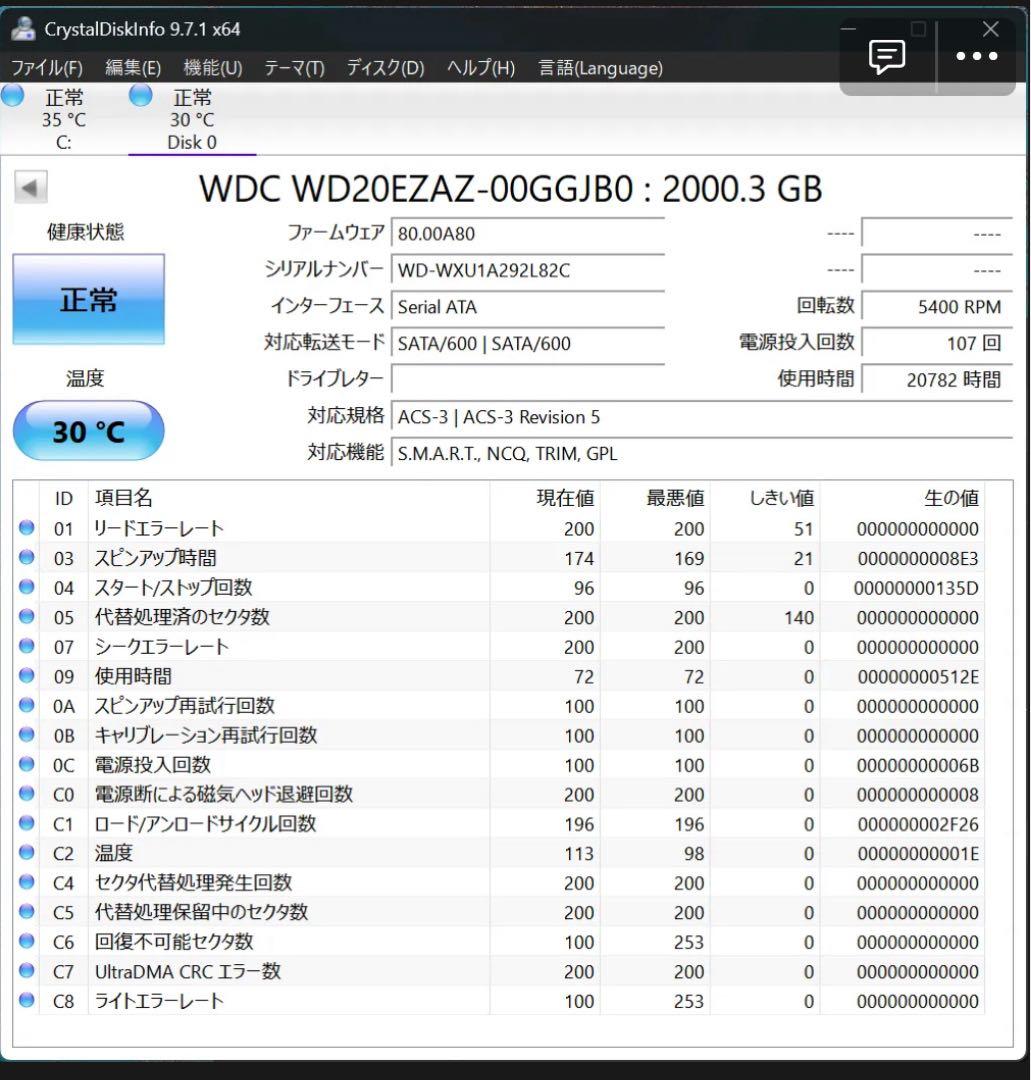Click the ドライブレター input field
The image size is (1031, 1080).
coord(528,380)
